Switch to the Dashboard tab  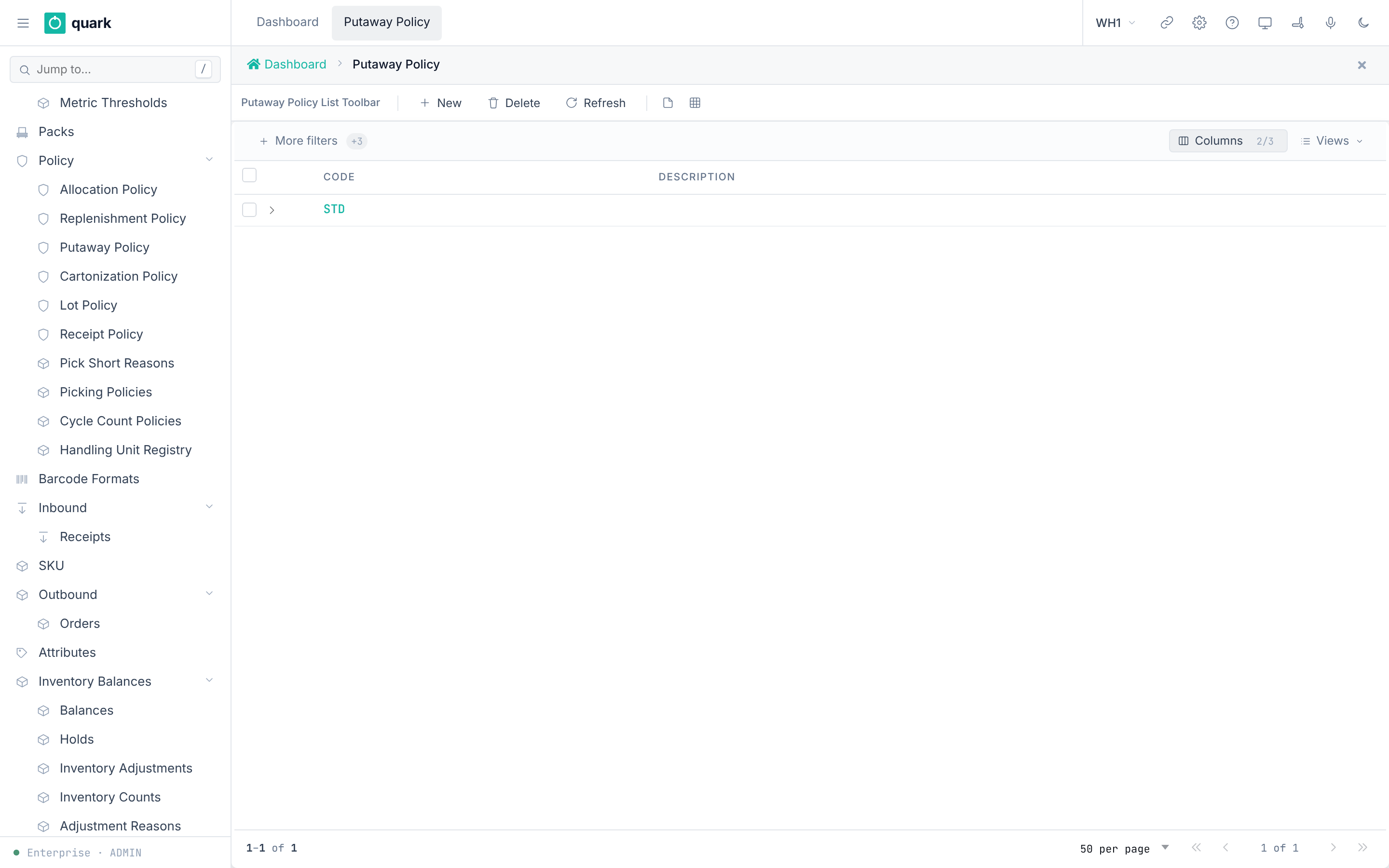click(287, 22)
